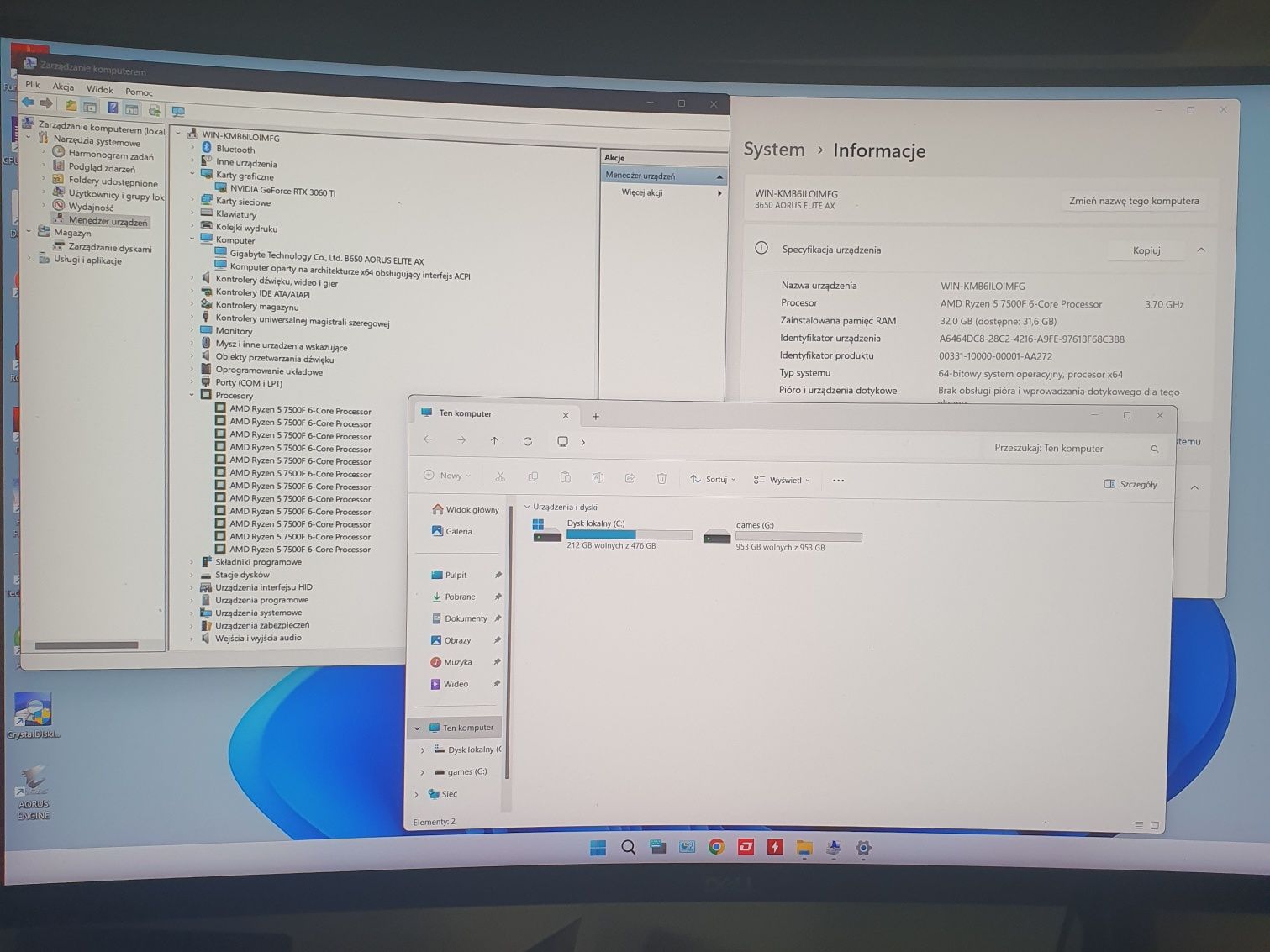Screen dimensions: 1270x952
Task: Click the File Explorer back arrow
Action: 428,439
